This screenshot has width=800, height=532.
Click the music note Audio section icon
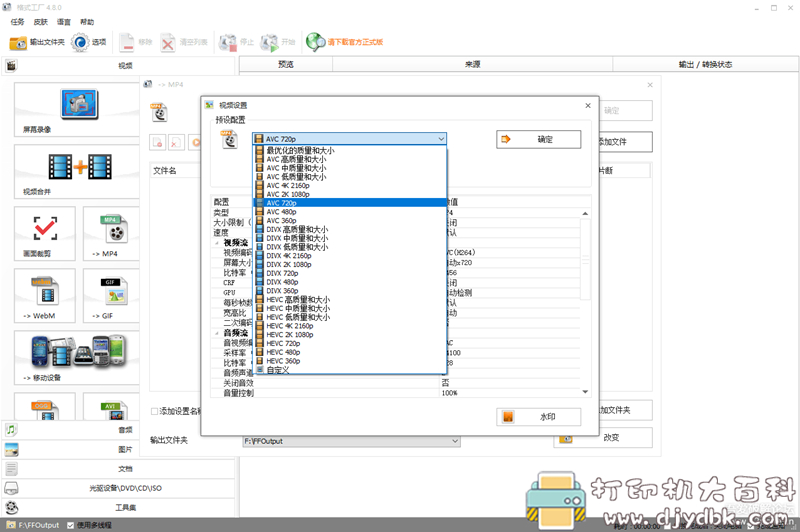pyautogui.click(x=11, y=430)
